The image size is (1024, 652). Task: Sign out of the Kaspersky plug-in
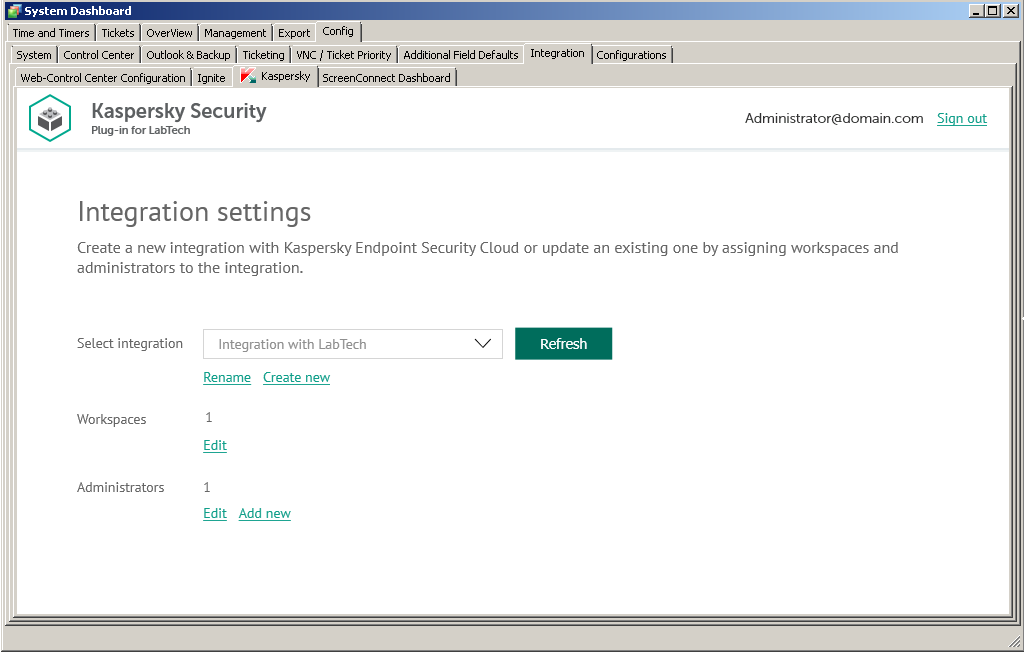click(961, 118)
